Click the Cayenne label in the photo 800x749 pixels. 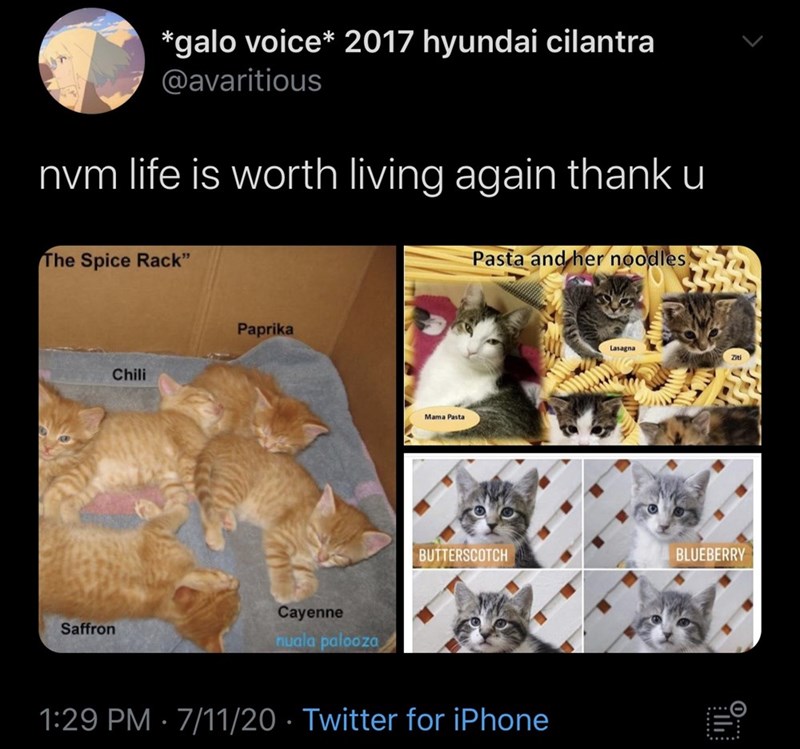click(x=310, y=612)
